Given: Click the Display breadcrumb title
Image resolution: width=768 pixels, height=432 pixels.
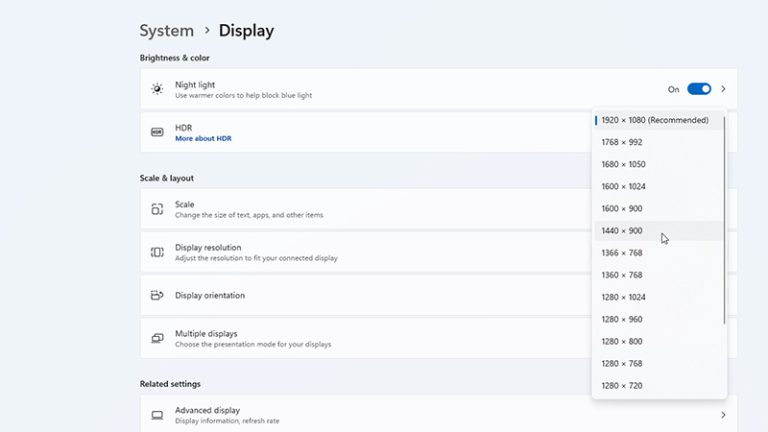Looking at the screenshot, I should [x=246, y=30].
